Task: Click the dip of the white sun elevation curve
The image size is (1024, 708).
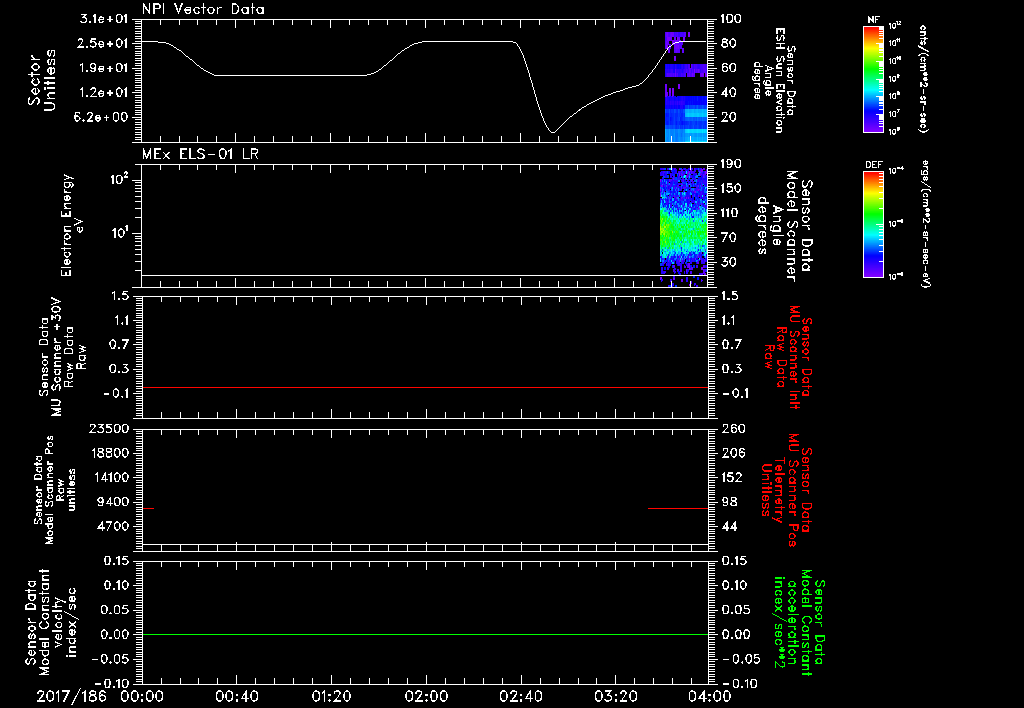Action: [552, 131]
